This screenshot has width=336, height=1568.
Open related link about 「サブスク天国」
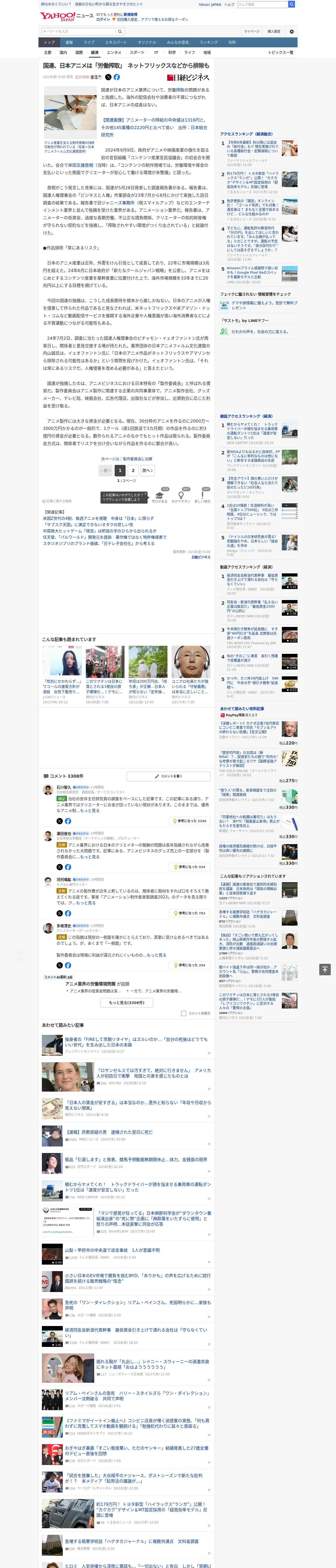pos(88,525)
